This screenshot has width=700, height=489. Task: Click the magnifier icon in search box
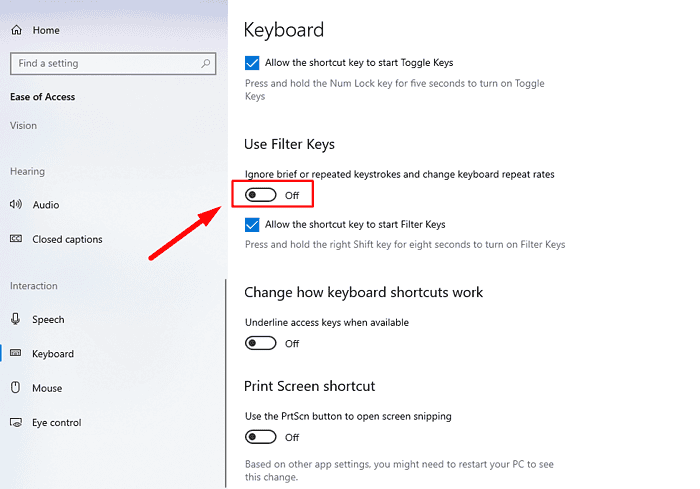coord(206,63)
